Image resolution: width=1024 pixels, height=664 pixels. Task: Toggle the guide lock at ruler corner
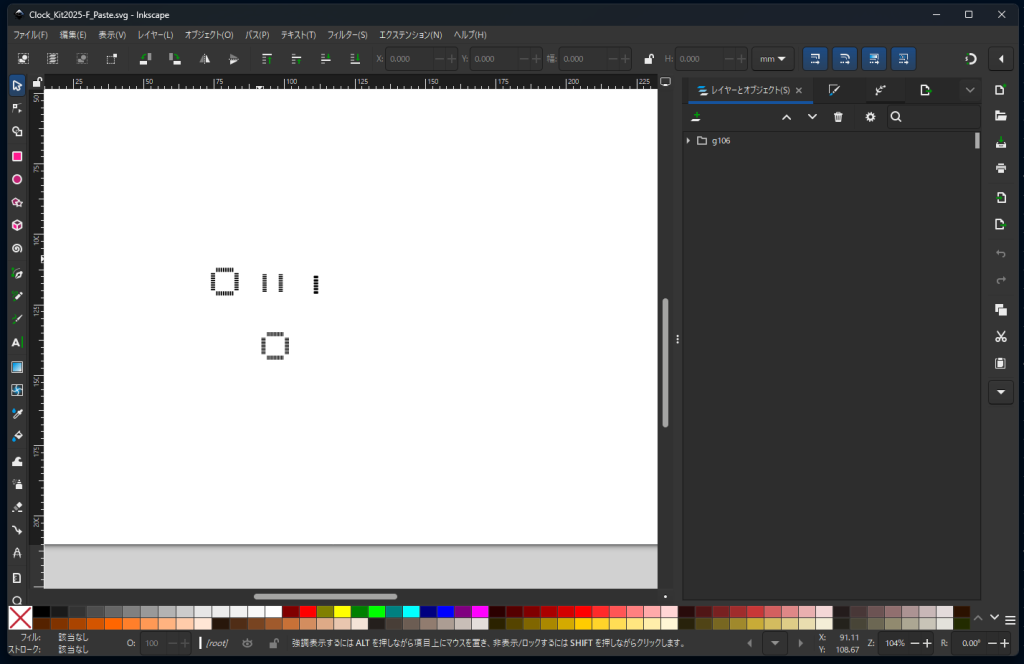pos(37,82)
